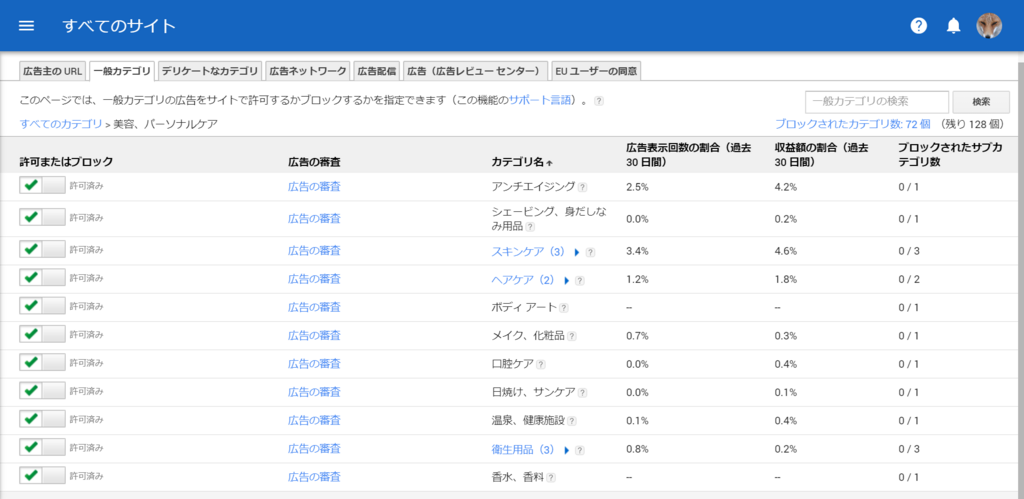Image resolution: width=1024 pixels, height=499 pixels.
Task: Select the 一般カテゴリ tab
Action: tap(121, 71)
